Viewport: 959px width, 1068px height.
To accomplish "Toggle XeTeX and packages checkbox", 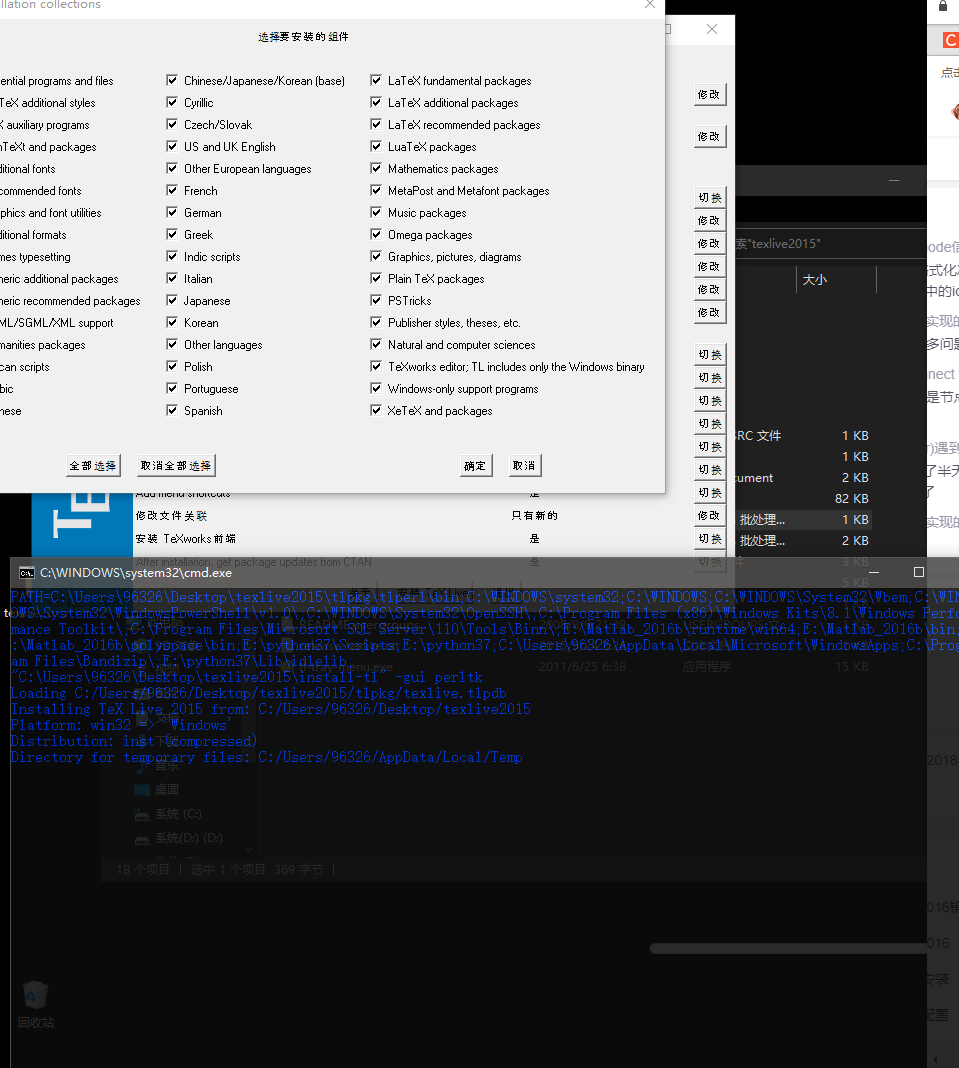I will click(x=376, y=411).
